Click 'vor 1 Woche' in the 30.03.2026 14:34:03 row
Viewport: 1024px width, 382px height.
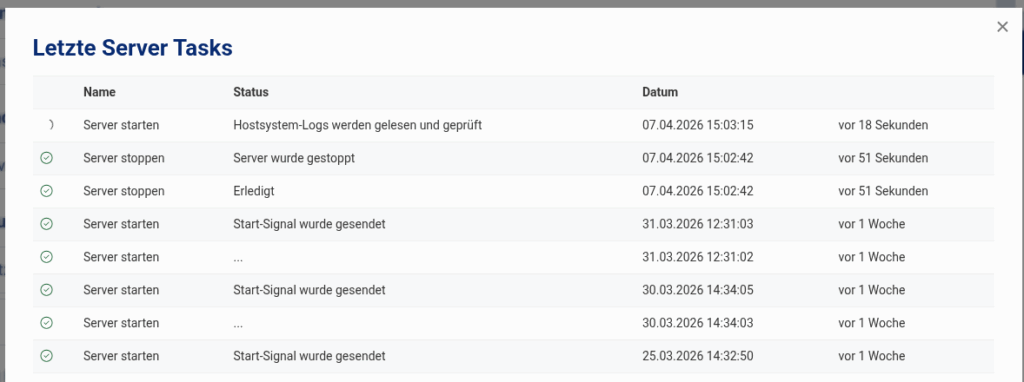point(872,323)
